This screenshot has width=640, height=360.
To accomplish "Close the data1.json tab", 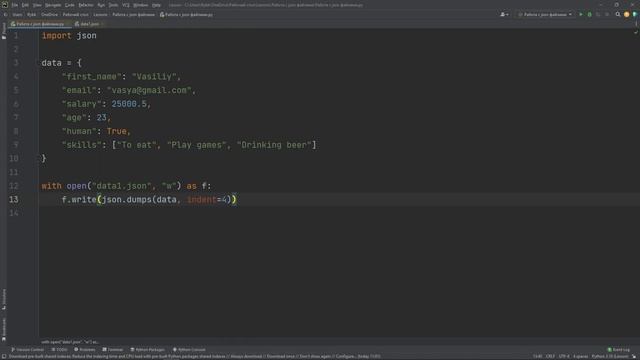I will [x=102, y=24].
